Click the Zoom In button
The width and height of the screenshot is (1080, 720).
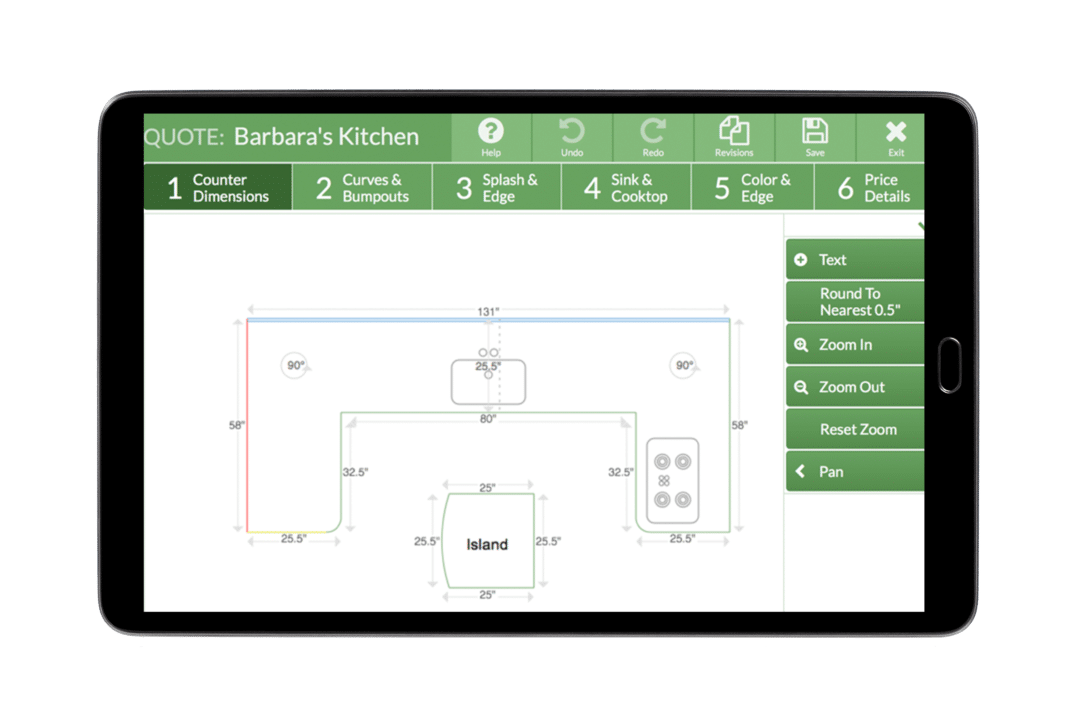[855, 344]
